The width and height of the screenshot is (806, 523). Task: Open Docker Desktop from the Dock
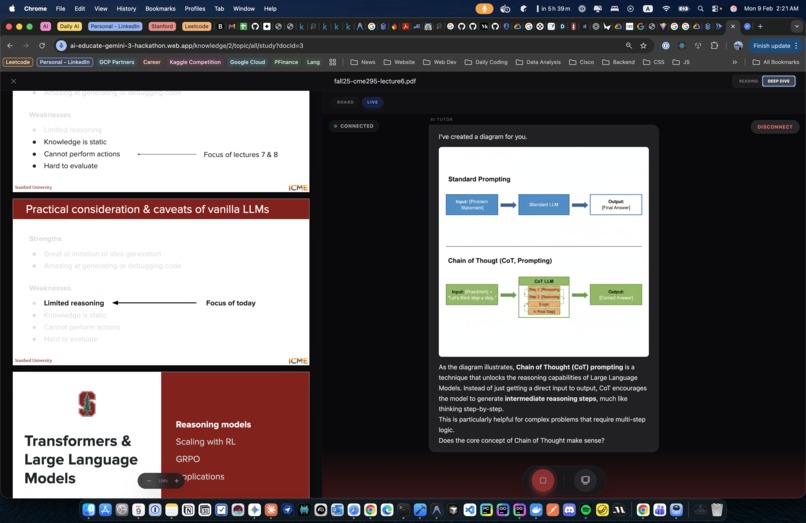pos(536,510)
